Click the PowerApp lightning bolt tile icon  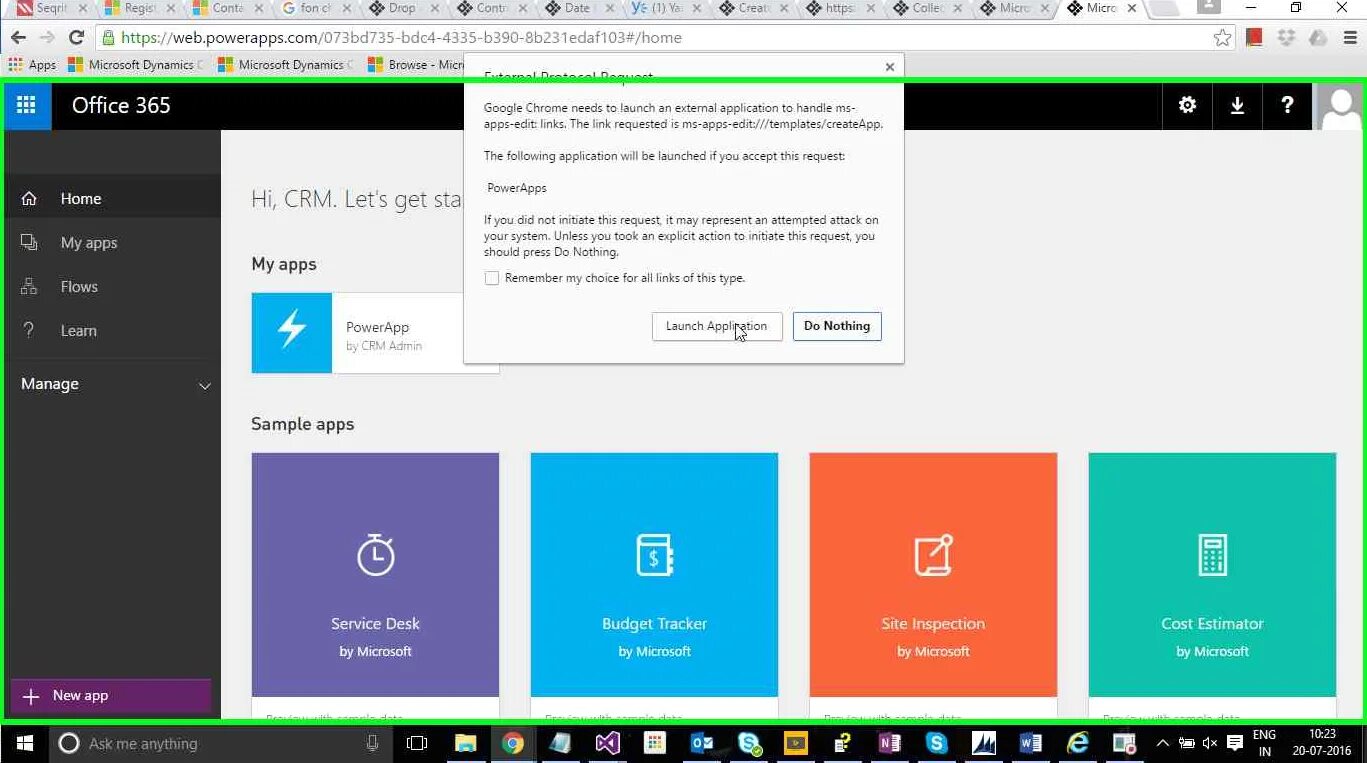tap(291, 332)
